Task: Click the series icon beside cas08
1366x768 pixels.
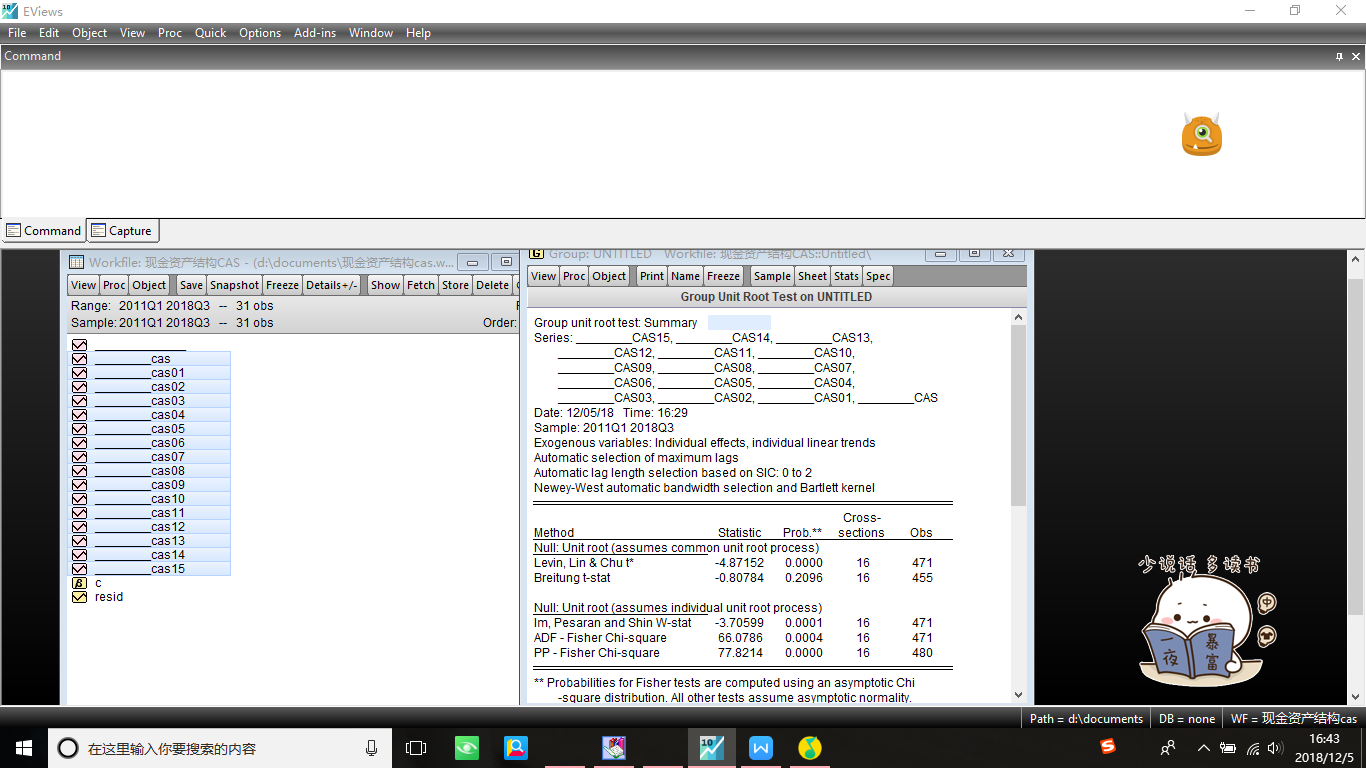Action: pyautogui.click(x=79, y=471)
